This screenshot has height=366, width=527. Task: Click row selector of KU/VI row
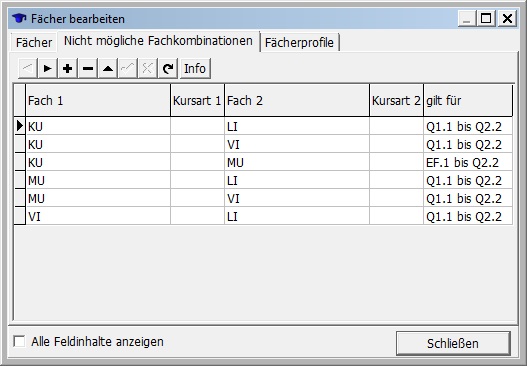tap(19, 145)
